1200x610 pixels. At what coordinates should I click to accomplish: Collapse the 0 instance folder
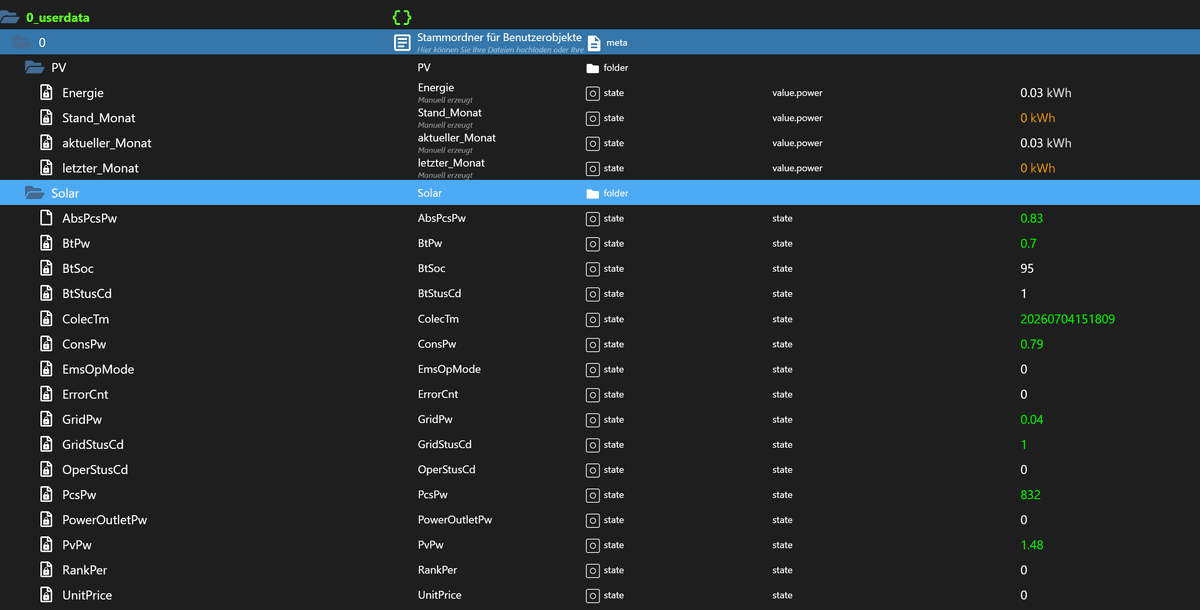tap(22, 43)
